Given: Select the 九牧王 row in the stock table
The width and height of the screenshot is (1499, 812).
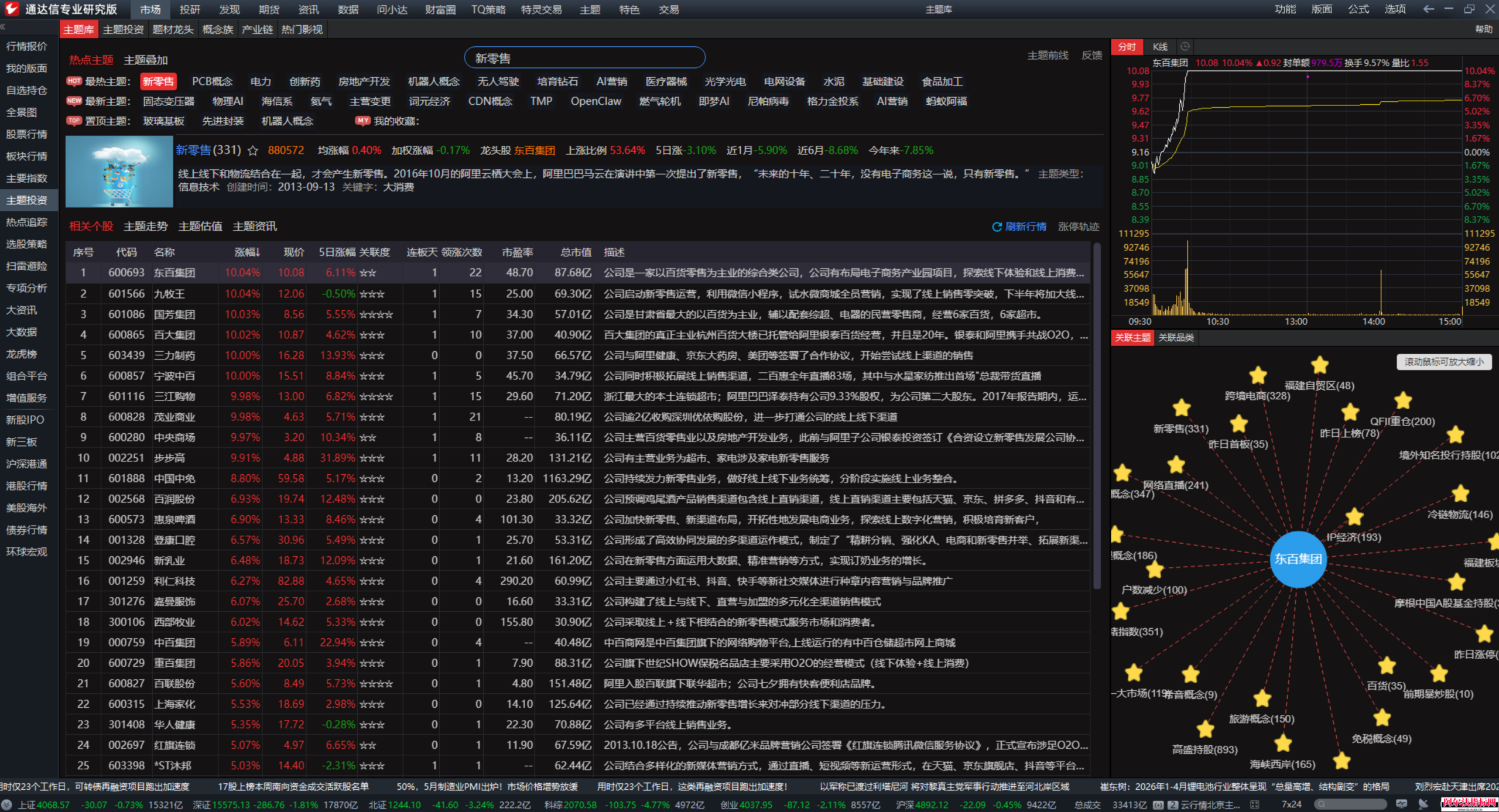Looking at the screenshot, I should (x=577, y=294).
